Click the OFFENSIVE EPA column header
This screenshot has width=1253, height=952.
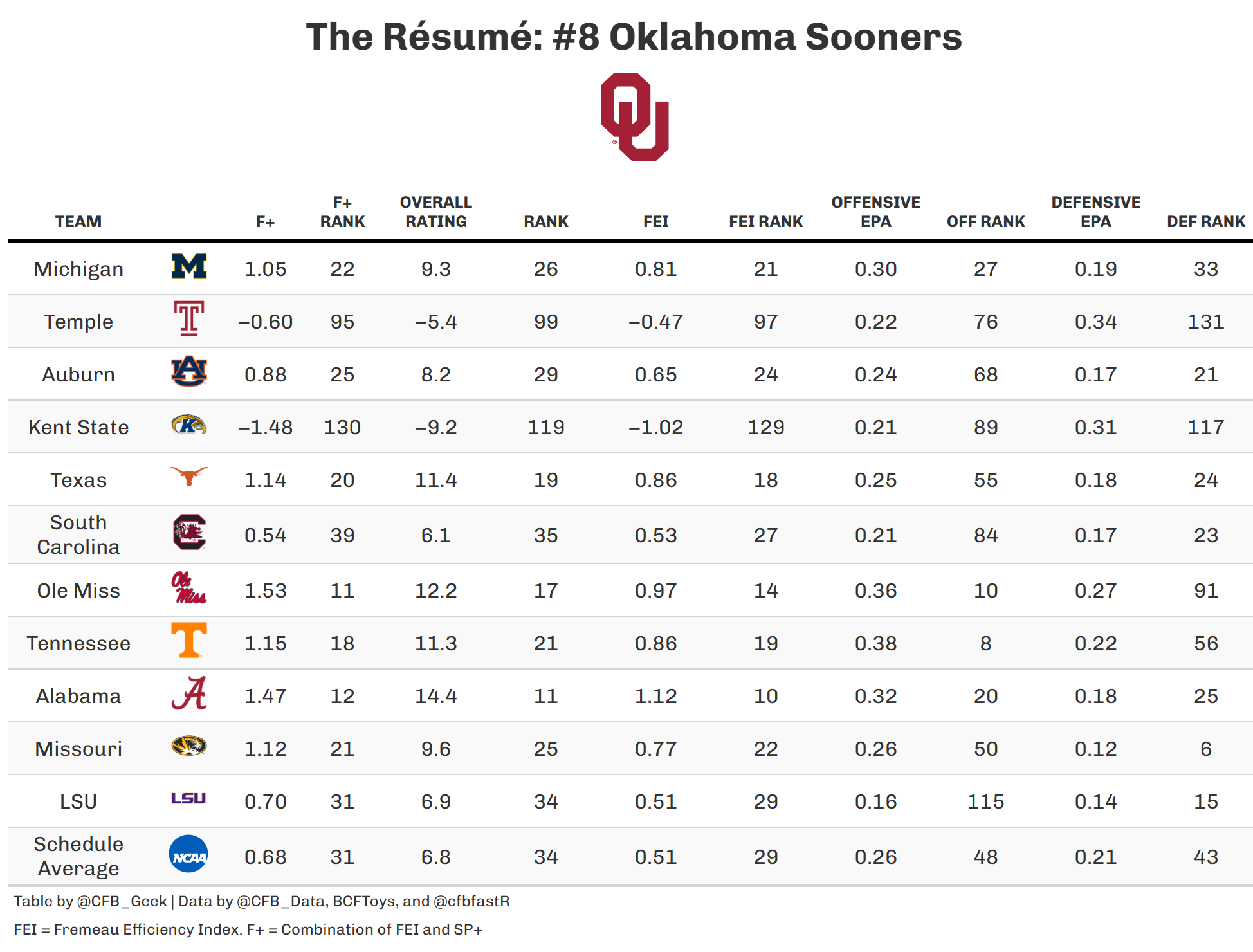[875, 212]
